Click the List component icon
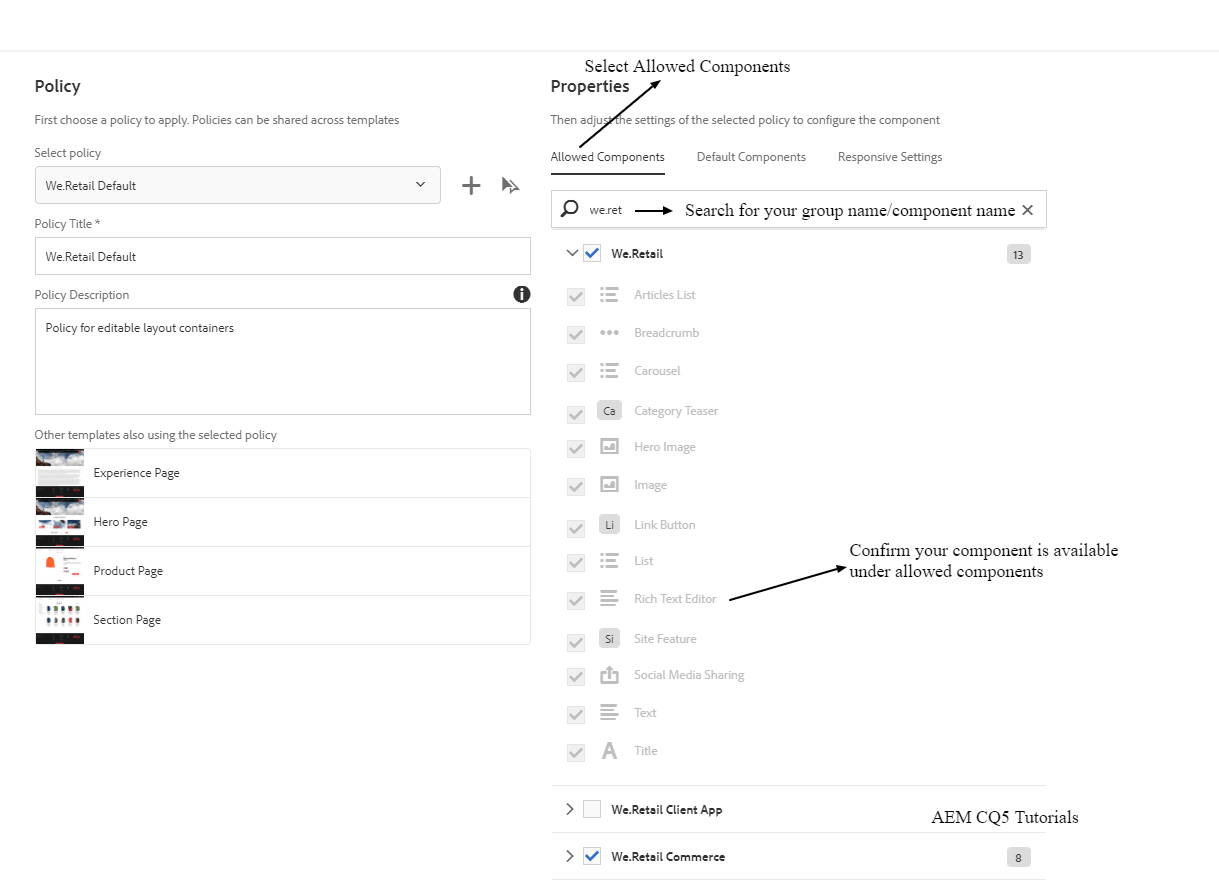The image size is (1219, 882). [609, 561]
